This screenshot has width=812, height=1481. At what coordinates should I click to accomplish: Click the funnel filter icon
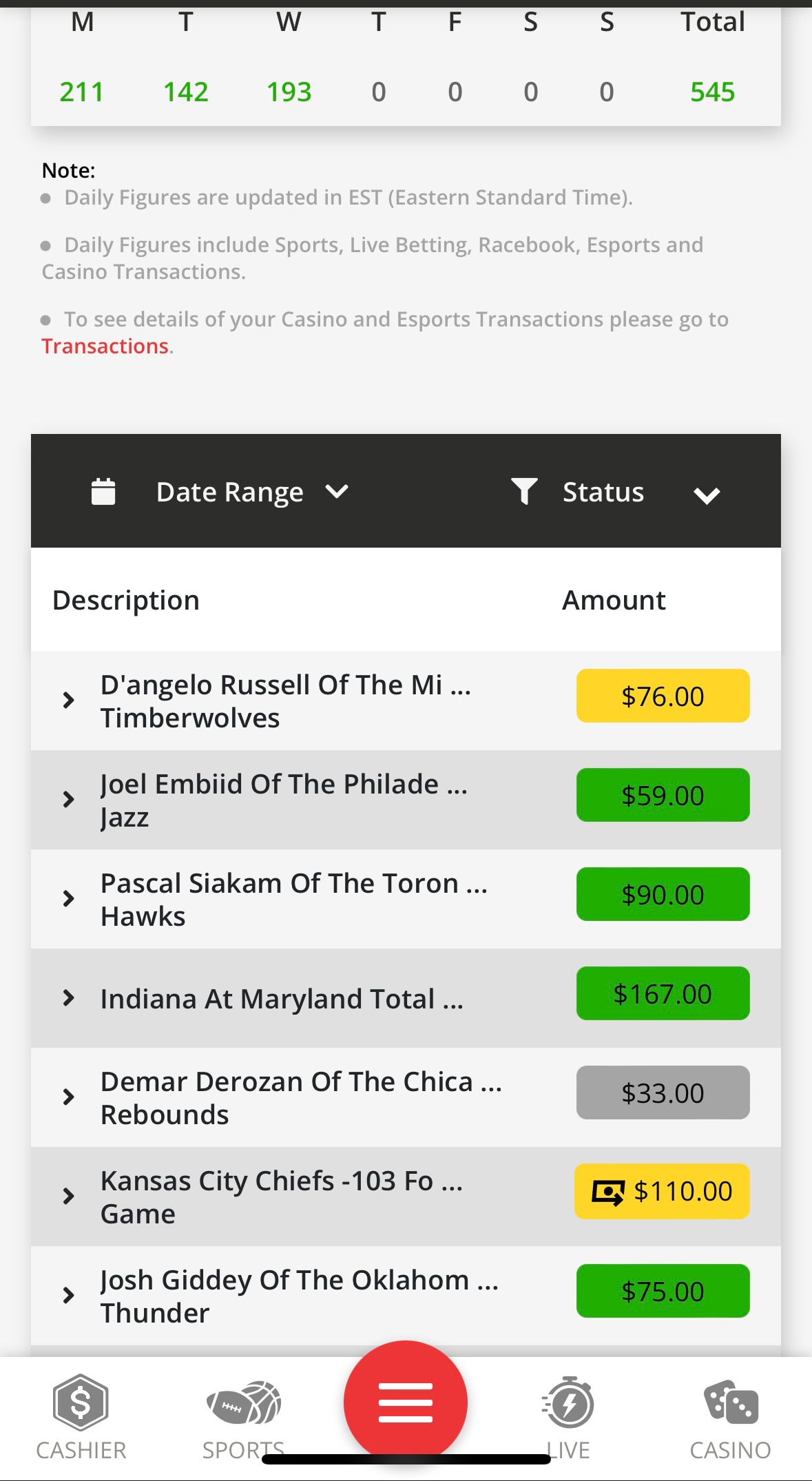[524, 491]
